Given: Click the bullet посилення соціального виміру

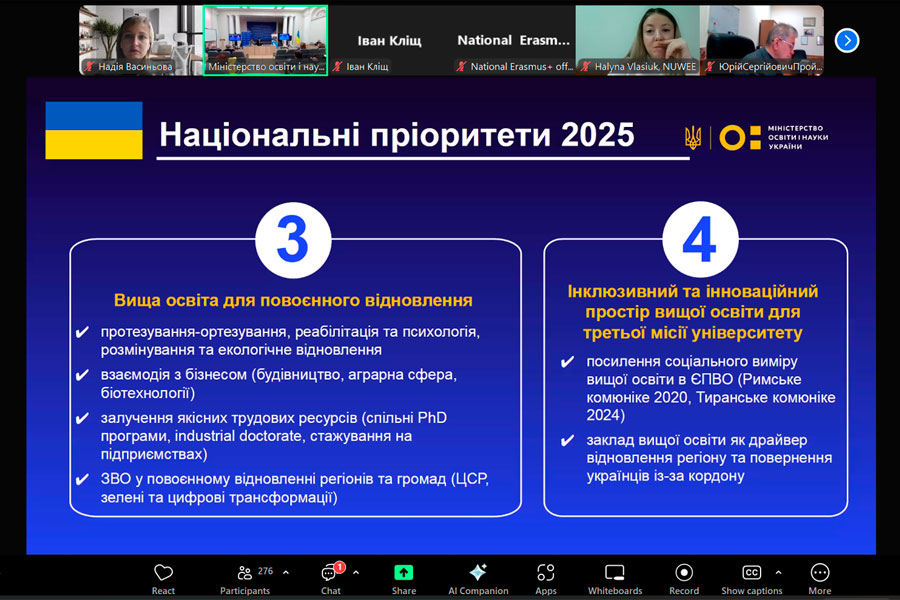Looking at the screenshot, I should tap(711, 388).
